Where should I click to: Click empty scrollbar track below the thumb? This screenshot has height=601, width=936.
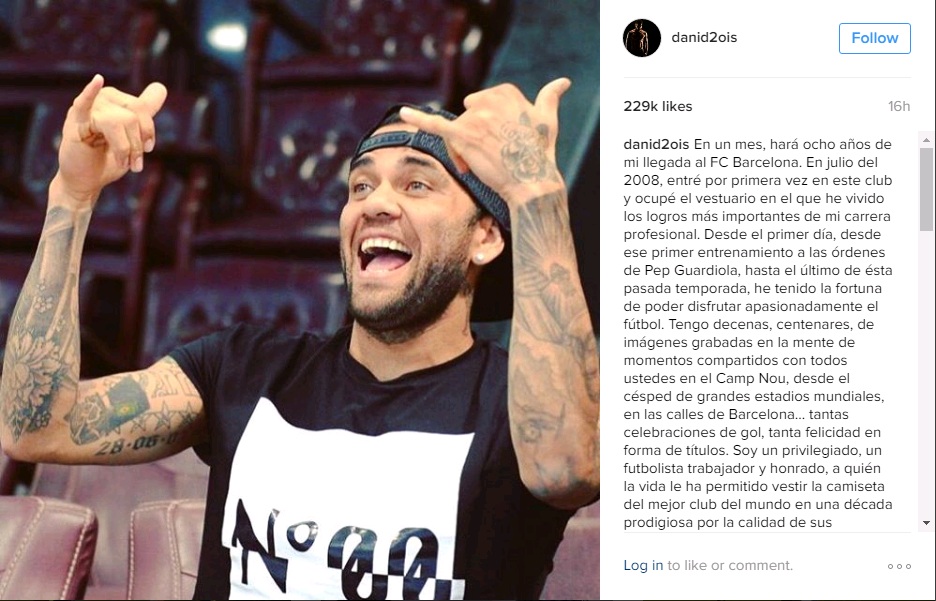[x=926, y=373]
